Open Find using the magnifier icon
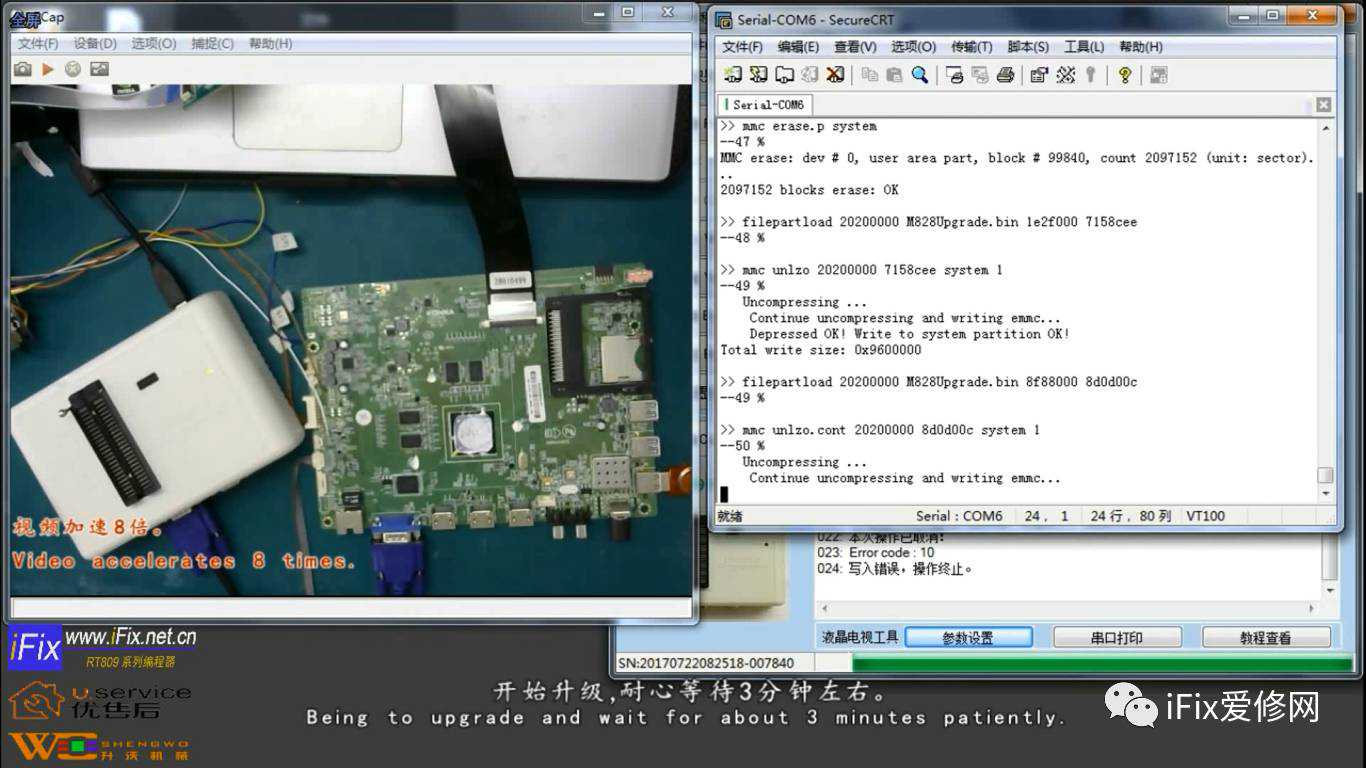 [x=919, y=75]
